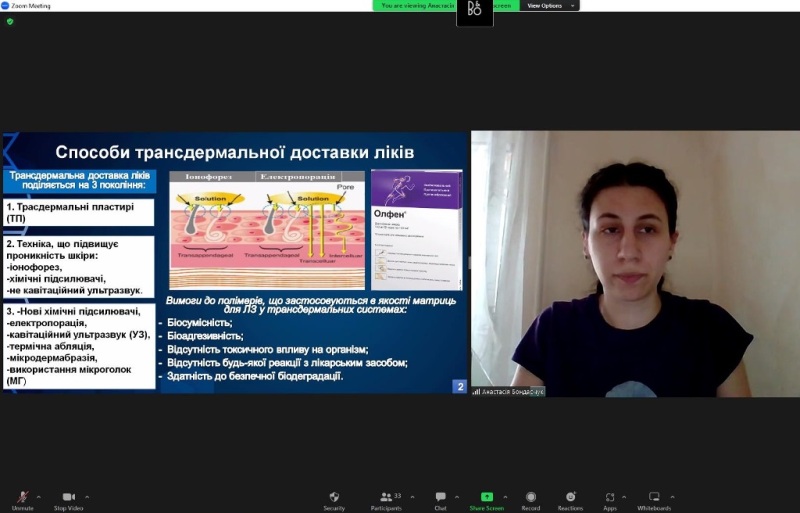The image size is (800, 513).
Task: Open audio options arrow next to Unmute
Action: (39, 497)
